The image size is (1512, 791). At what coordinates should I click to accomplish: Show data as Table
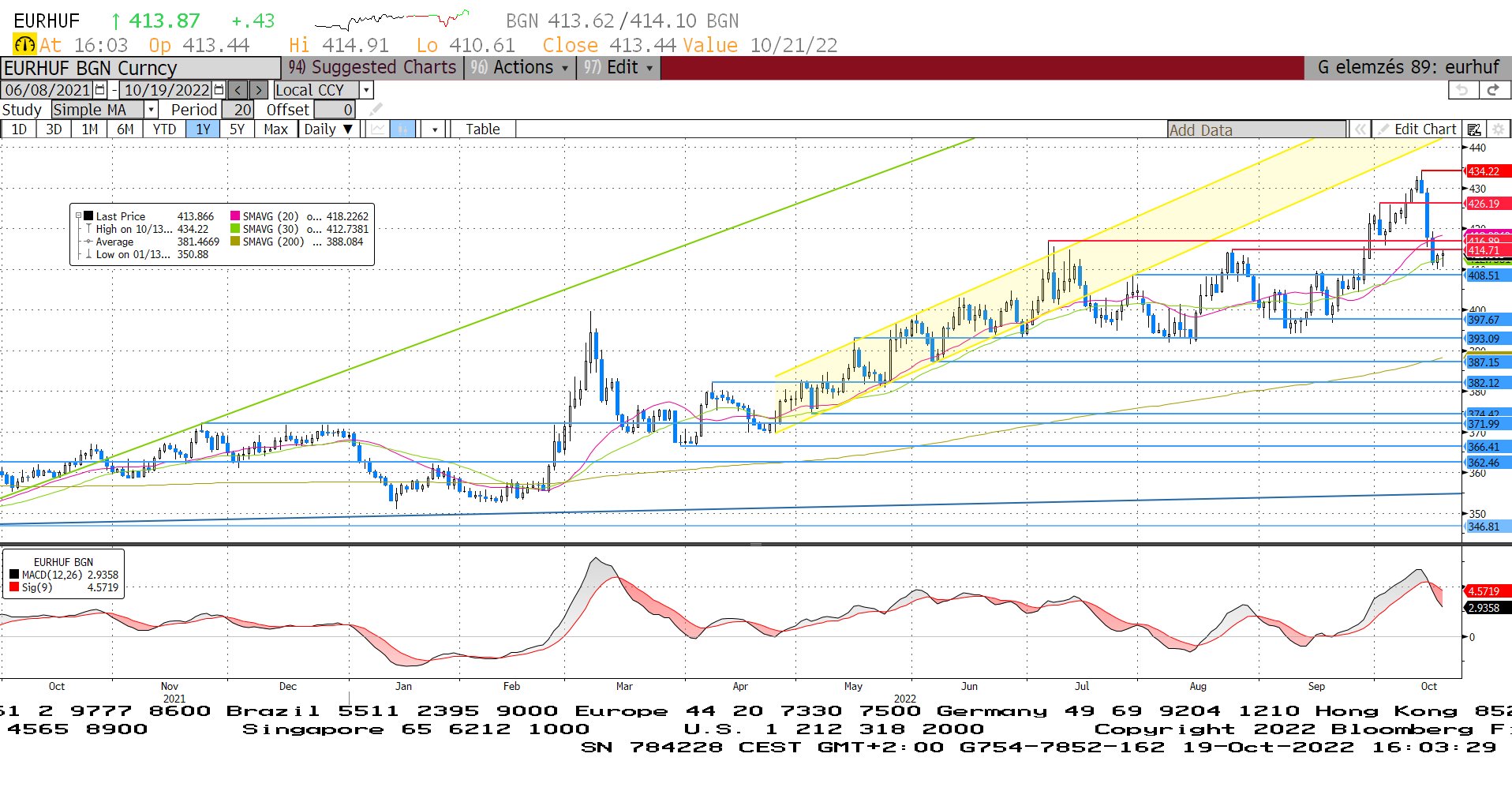(482, 129)
